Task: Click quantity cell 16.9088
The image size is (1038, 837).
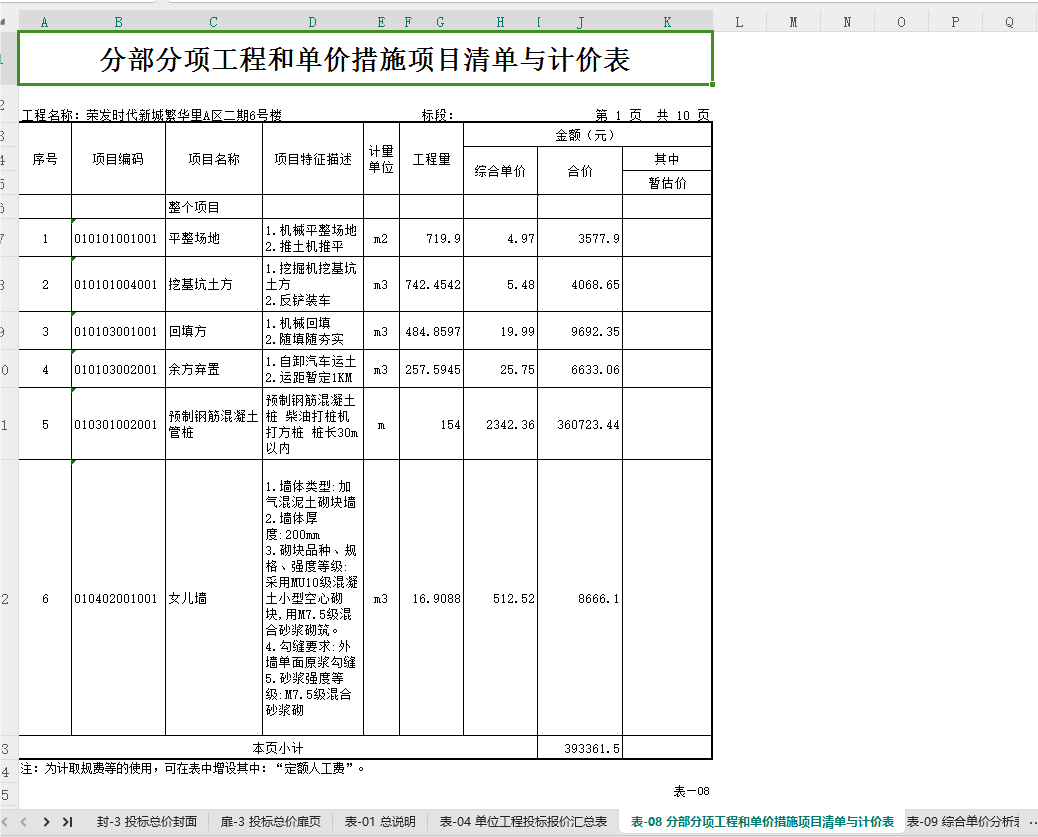Action: click(x=432, y=598)
